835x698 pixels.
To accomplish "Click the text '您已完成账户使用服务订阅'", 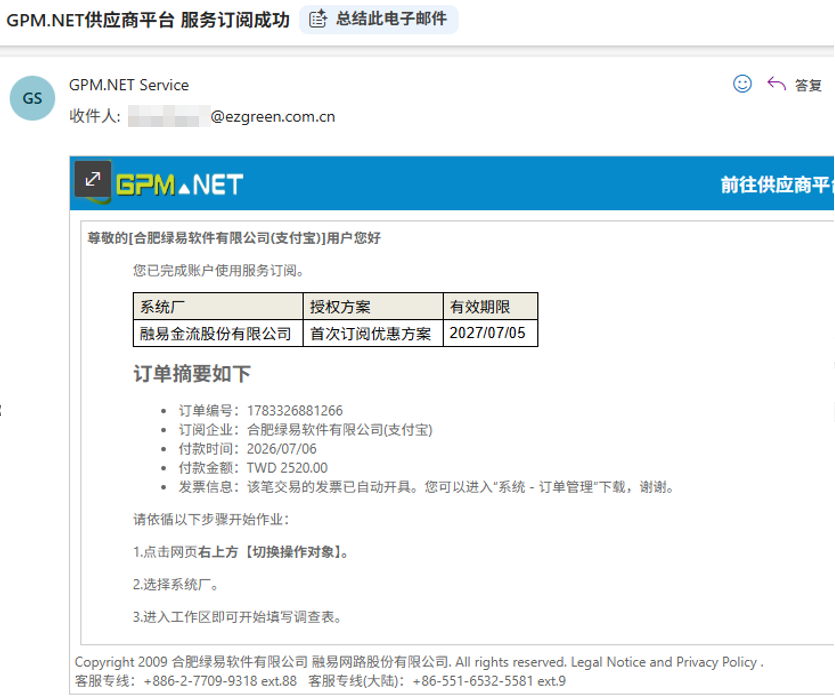I will [215, 270].
